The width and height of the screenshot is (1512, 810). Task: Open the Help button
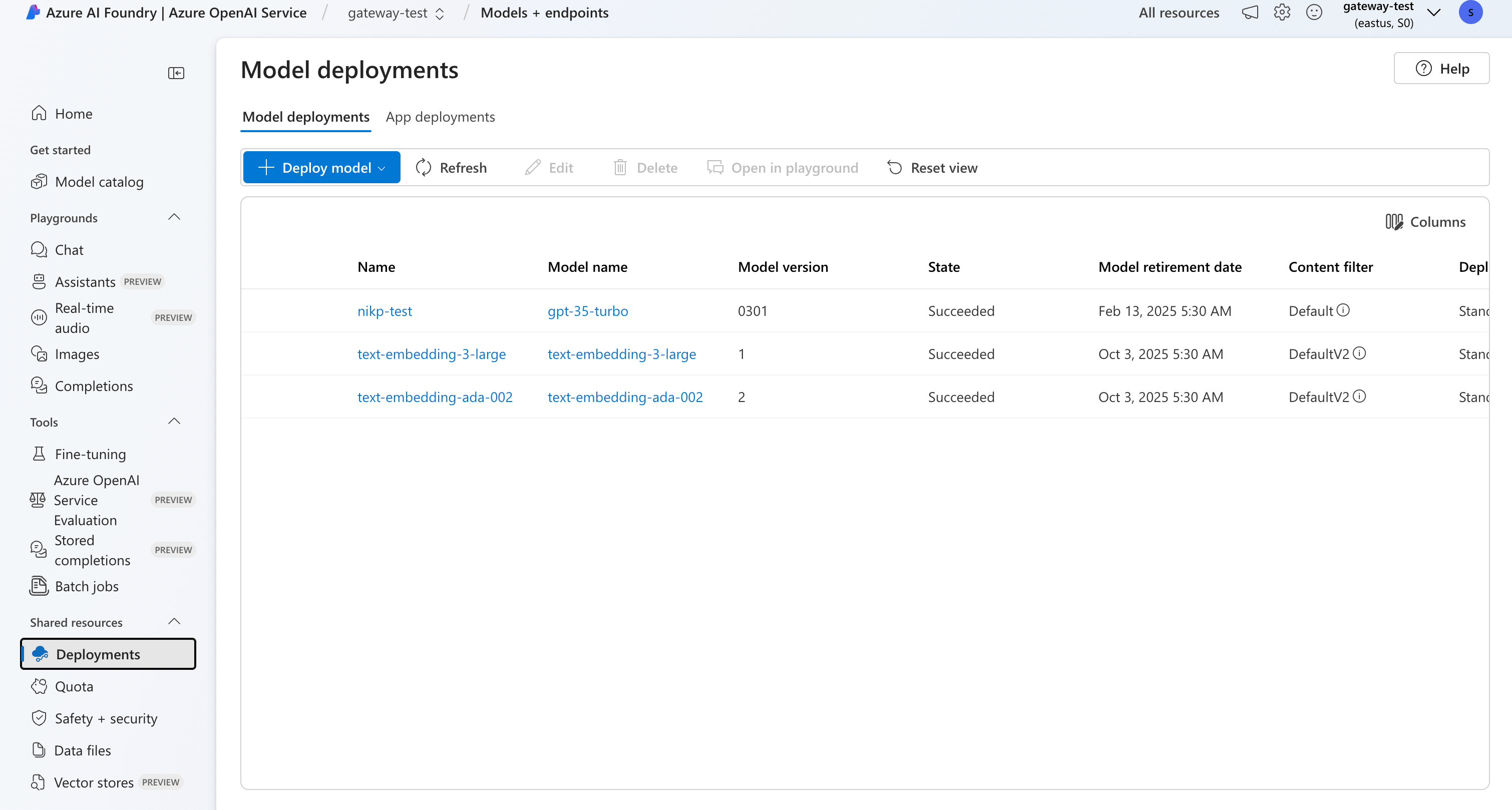[1441, 69]
